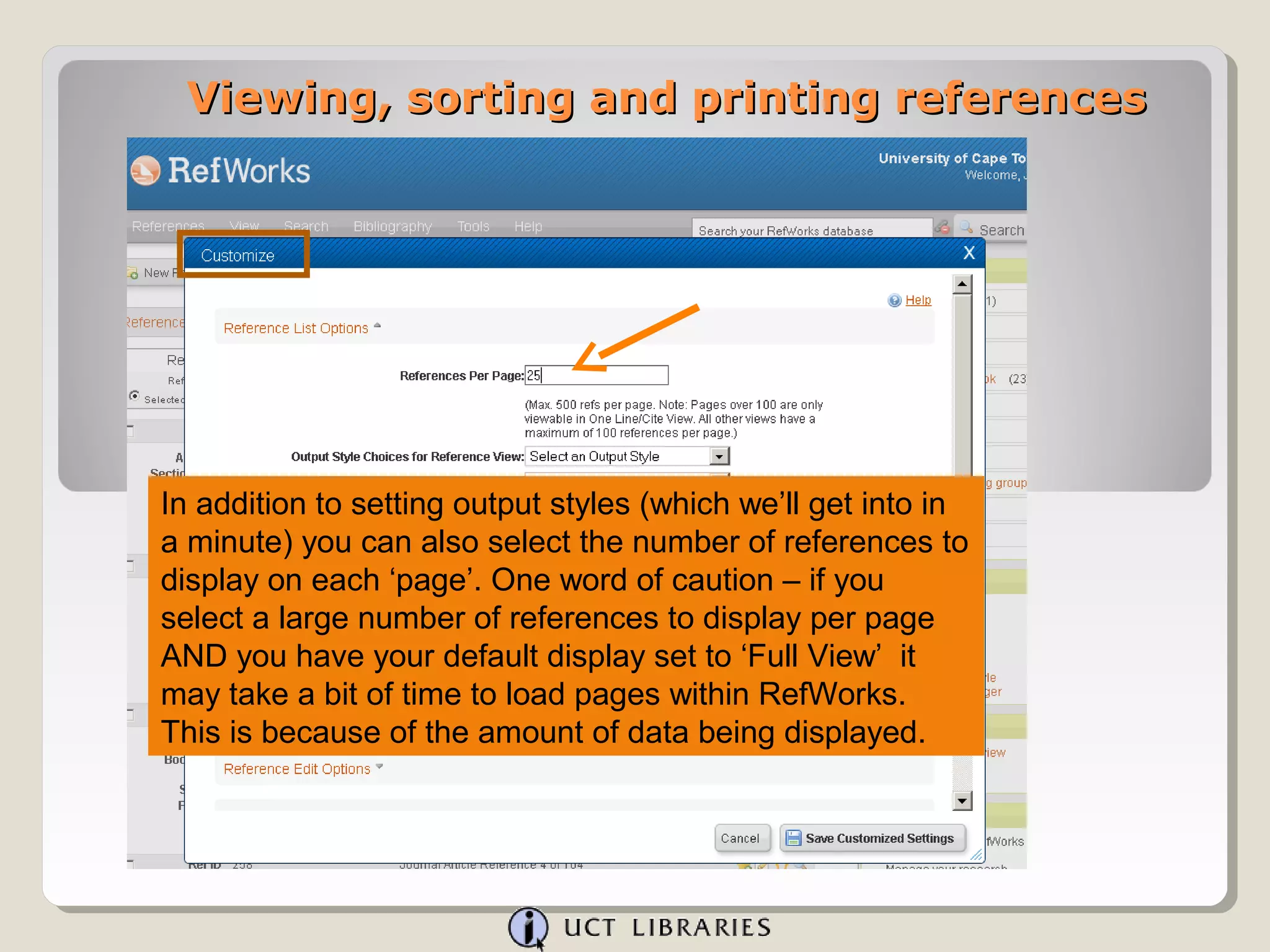Open the Help menu in the navigation bar

[528, 226]
